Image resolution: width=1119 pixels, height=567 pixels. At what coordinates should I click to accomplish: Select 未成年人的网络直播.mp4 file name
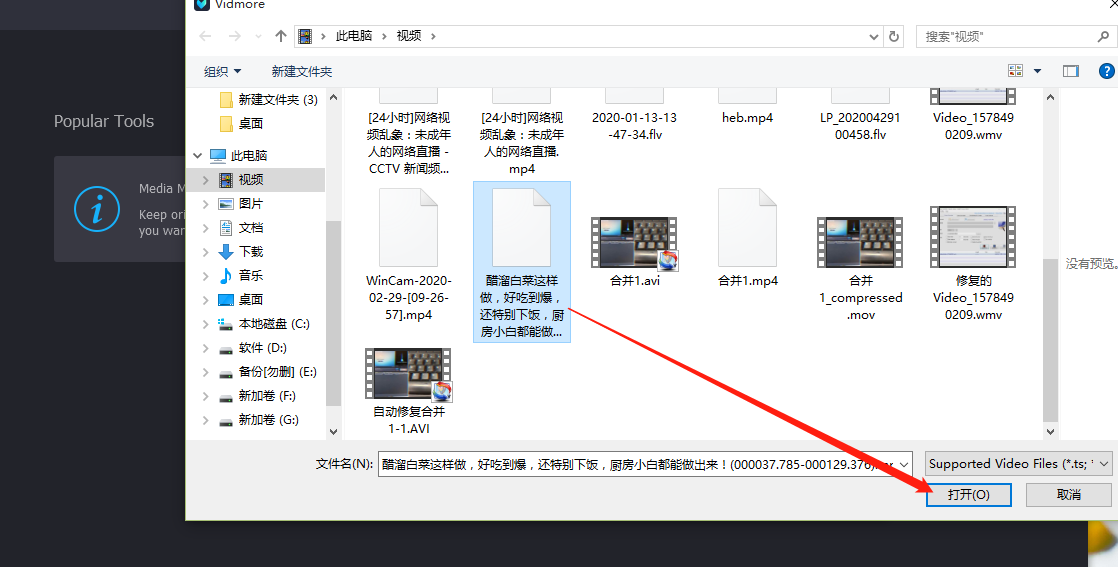522,143
